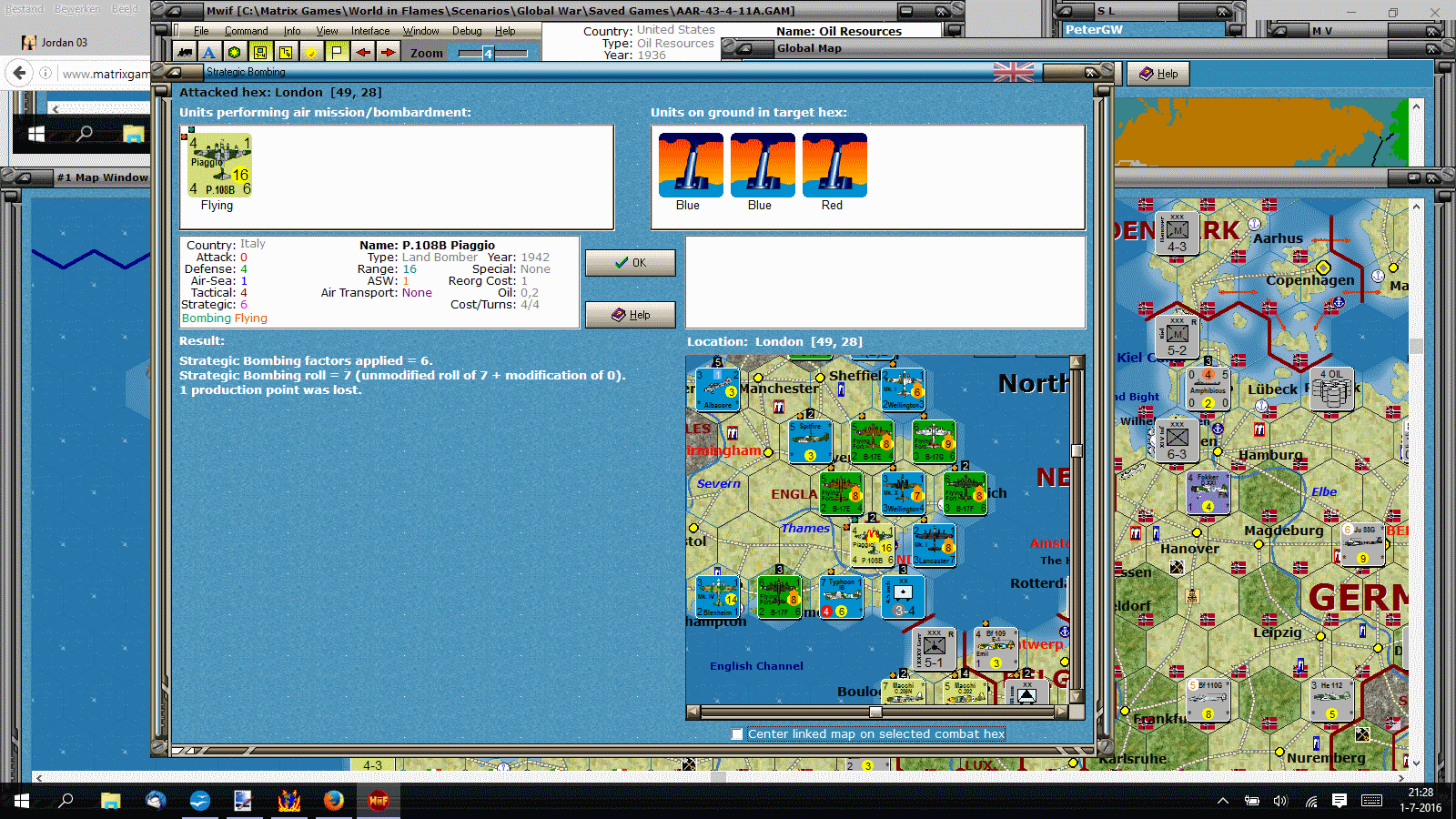The image size is (1456, 819).
Task: Click the 'Bombing Flying' status text
Action: (x=225, y=318)
